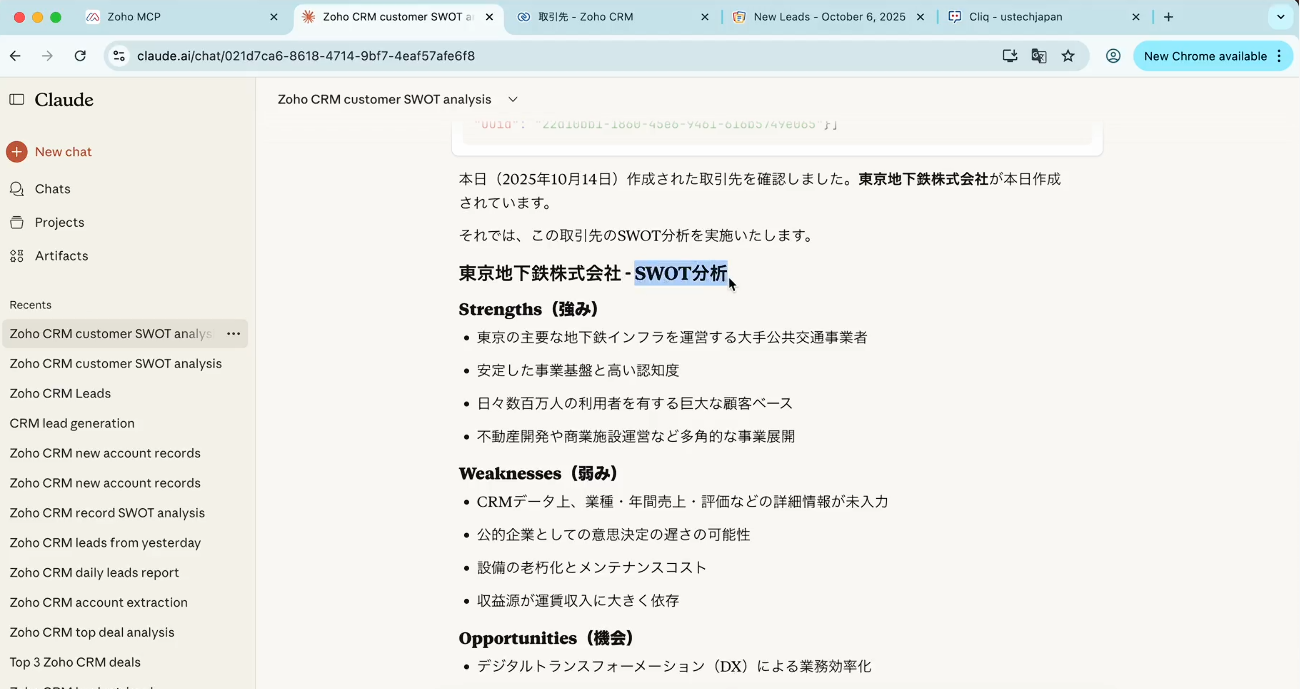Open the Chrome profile icon
The height and width of the screenshot is (689, 1300).
1113,56
